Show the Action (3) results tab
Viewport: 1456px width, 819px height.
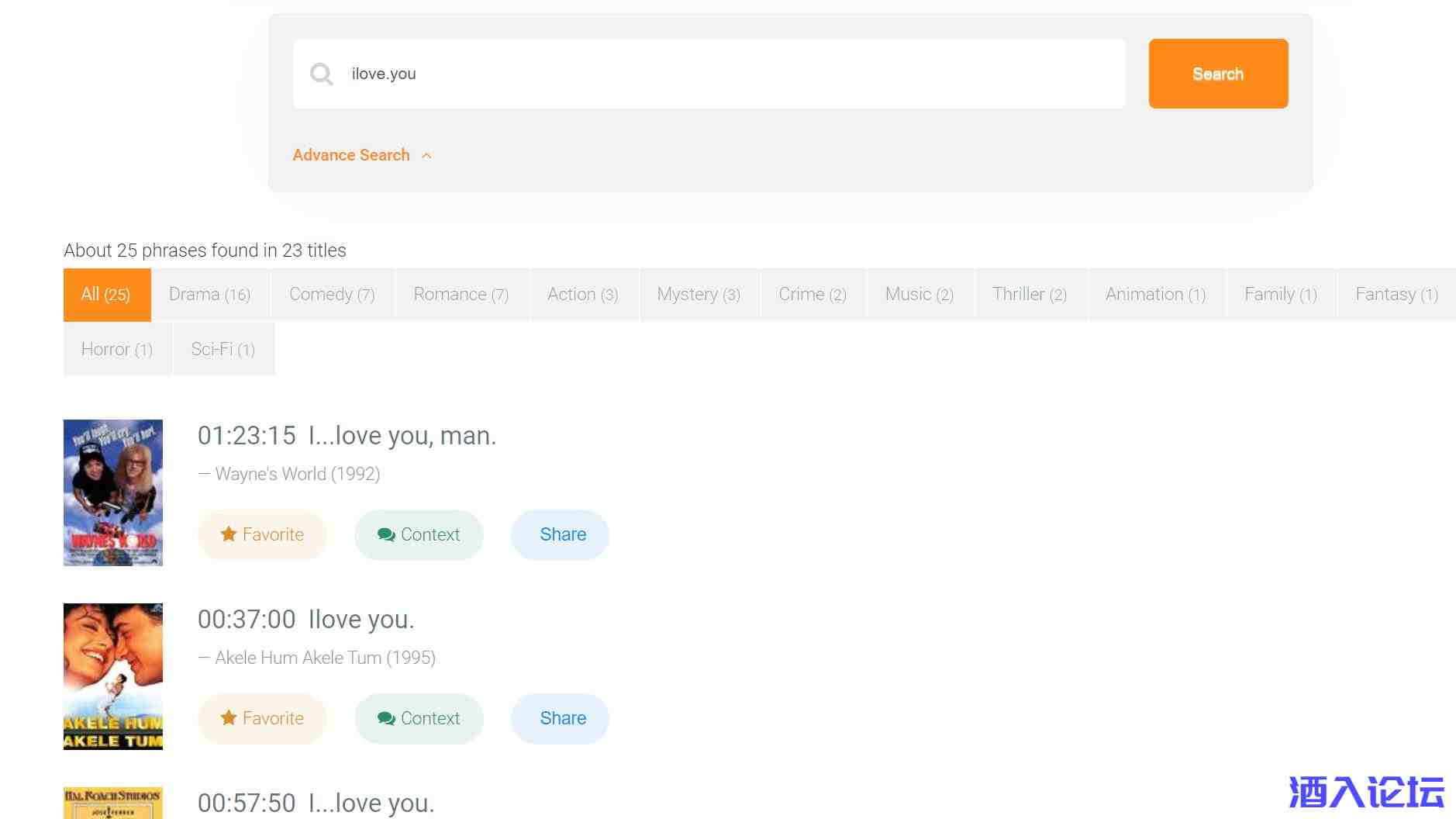(x=582, y=295)
